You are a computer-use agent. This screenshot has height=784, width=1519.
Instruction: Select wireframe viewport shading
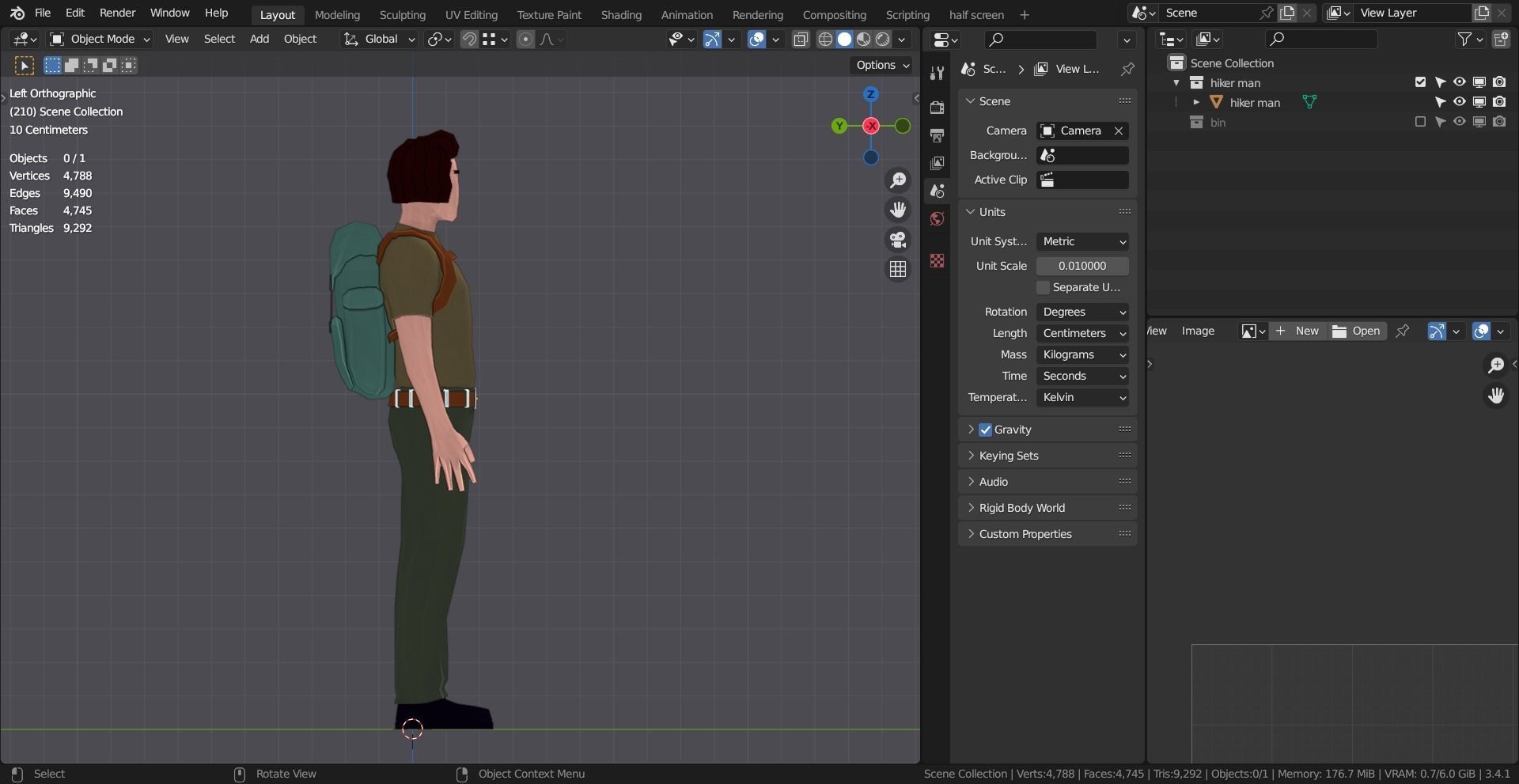click(825, 40)
